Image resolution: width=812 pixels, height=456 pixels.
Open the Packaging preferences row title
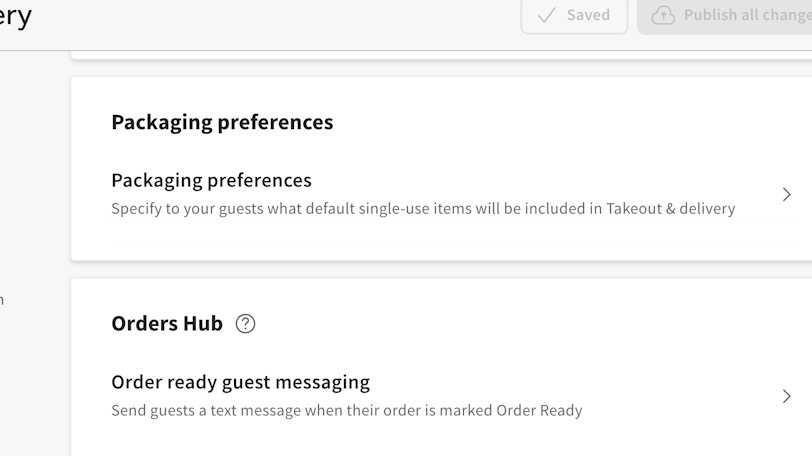pos(211,180)
